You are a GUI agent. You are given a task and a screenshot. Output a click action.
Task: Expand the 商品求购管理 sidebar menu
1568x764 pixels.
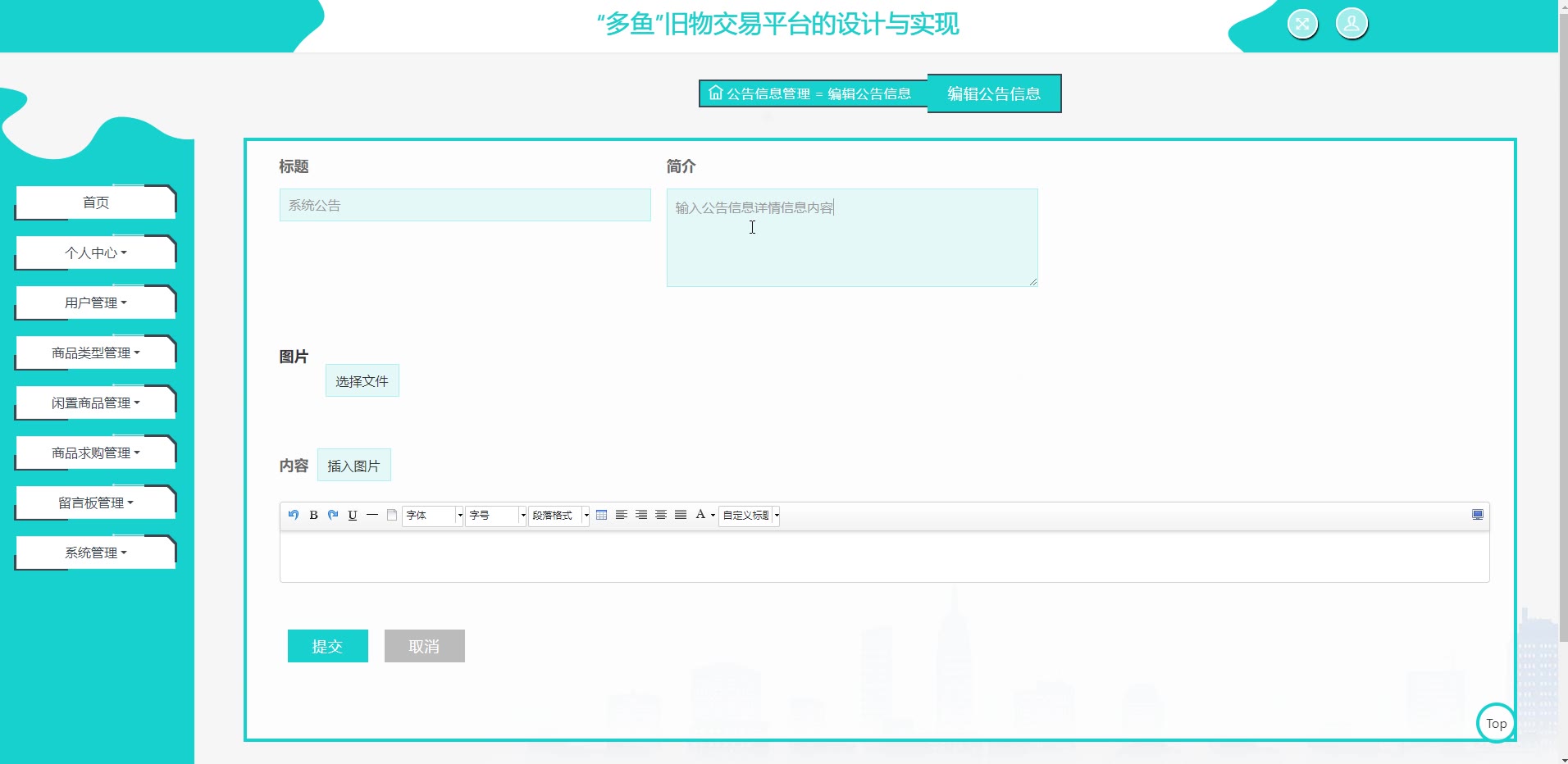(x=96, y=452)
